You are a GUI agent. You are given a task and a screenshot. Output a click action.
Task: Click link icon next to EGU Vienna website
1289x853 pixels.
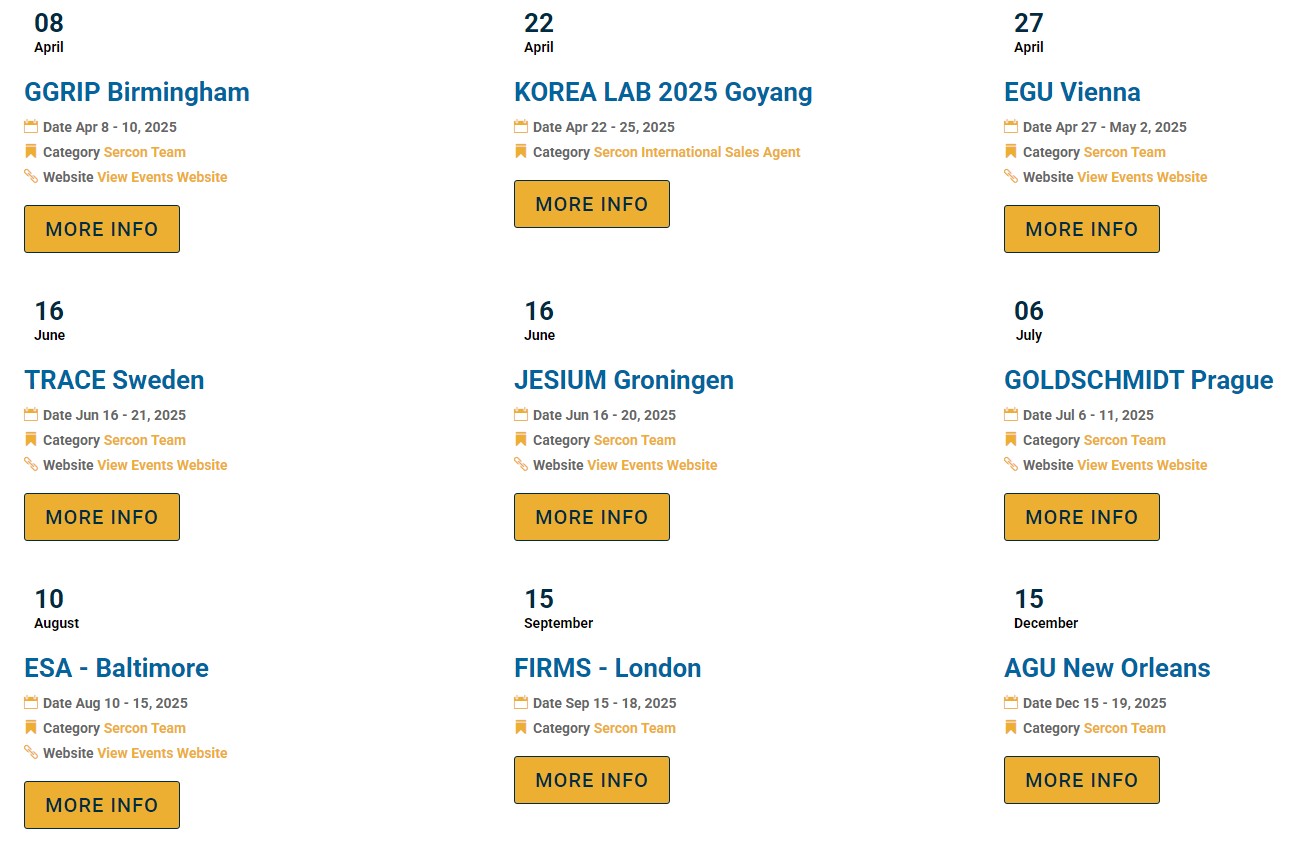pos(1011,177)
